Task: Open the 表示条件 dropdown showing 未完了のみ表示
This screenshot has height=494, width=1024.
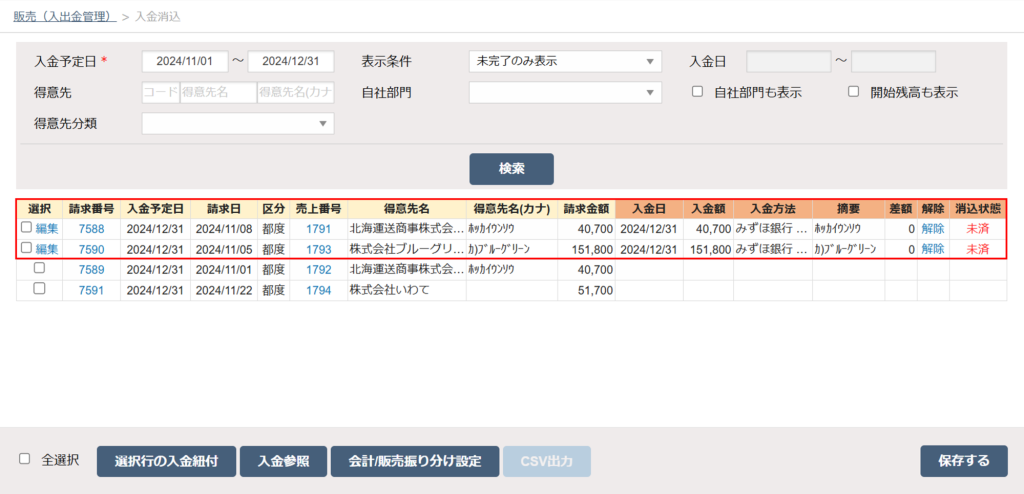Action: (565, 61)
